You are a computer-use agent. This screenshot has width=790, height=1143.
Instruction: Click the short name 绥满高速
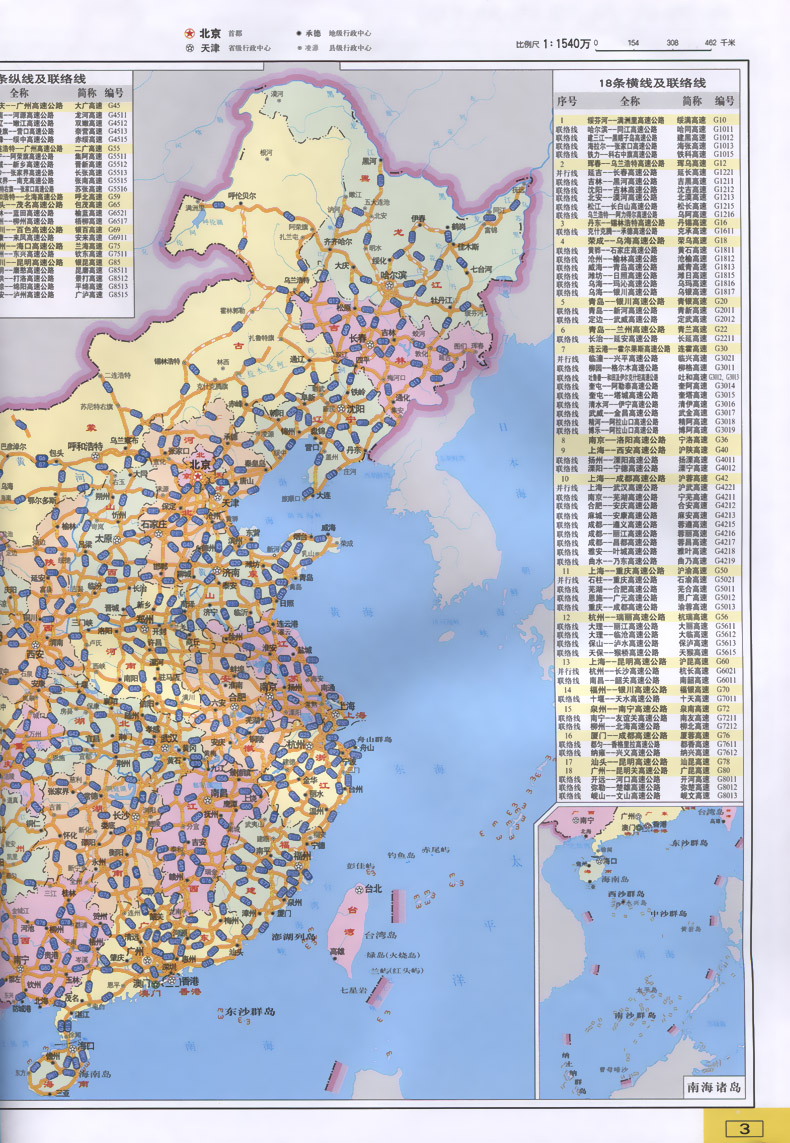tap(691, 120)
